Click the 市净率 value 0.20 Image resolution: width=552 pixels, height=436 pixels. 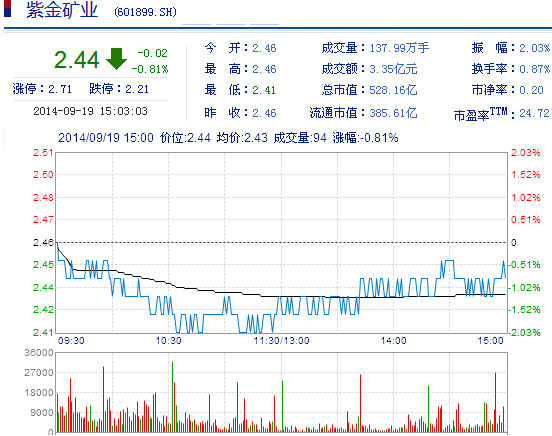click(x=532, y=90)
